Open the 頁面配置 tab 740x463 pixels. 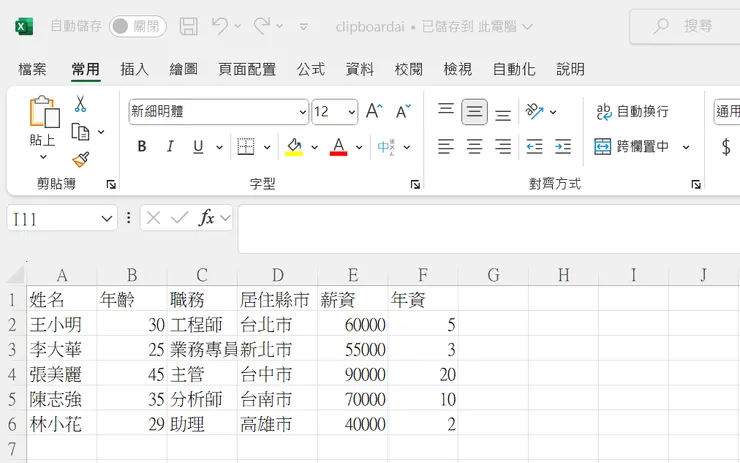[x=247, y=69]
